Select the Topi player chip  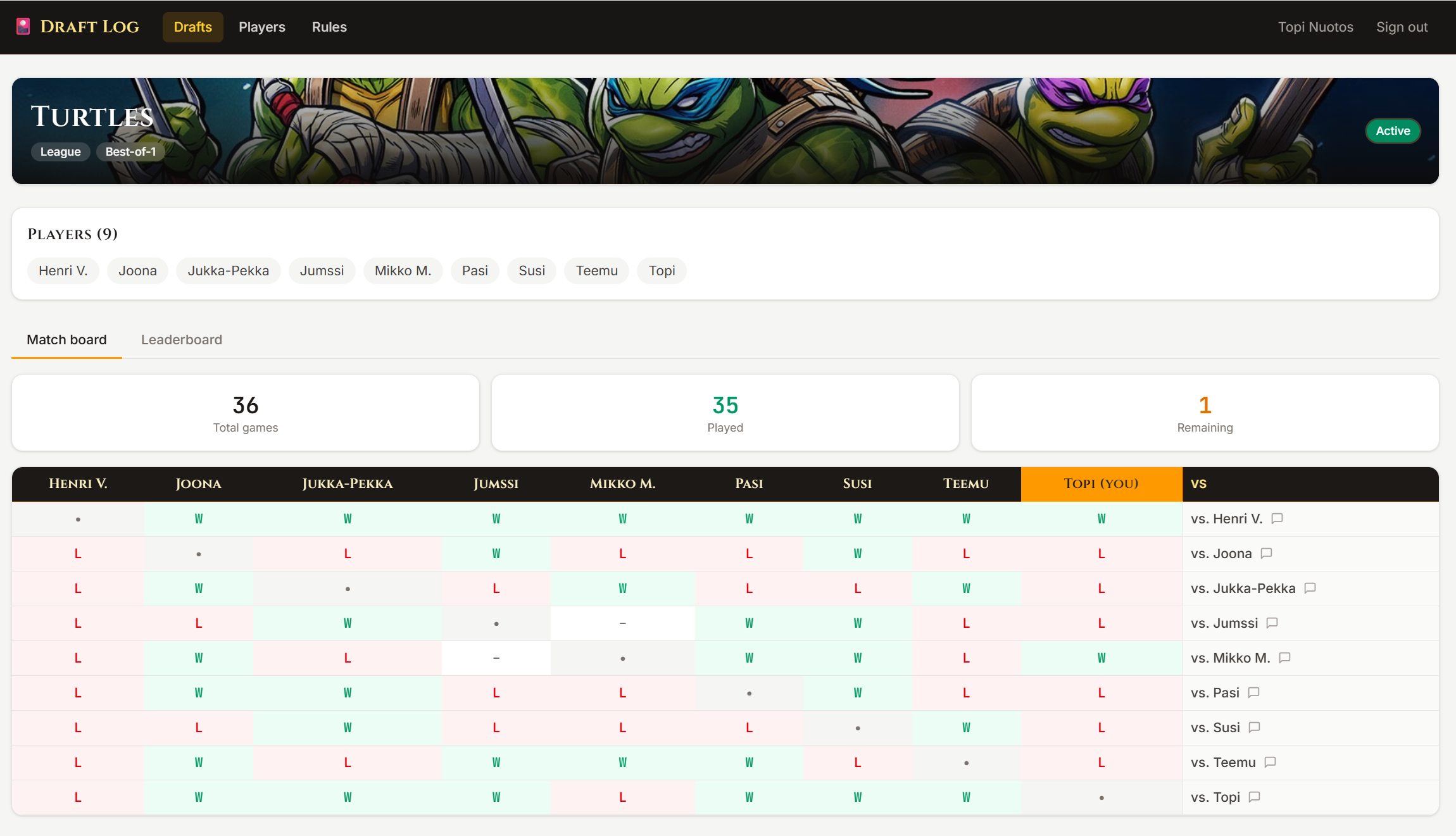[662, 271]
